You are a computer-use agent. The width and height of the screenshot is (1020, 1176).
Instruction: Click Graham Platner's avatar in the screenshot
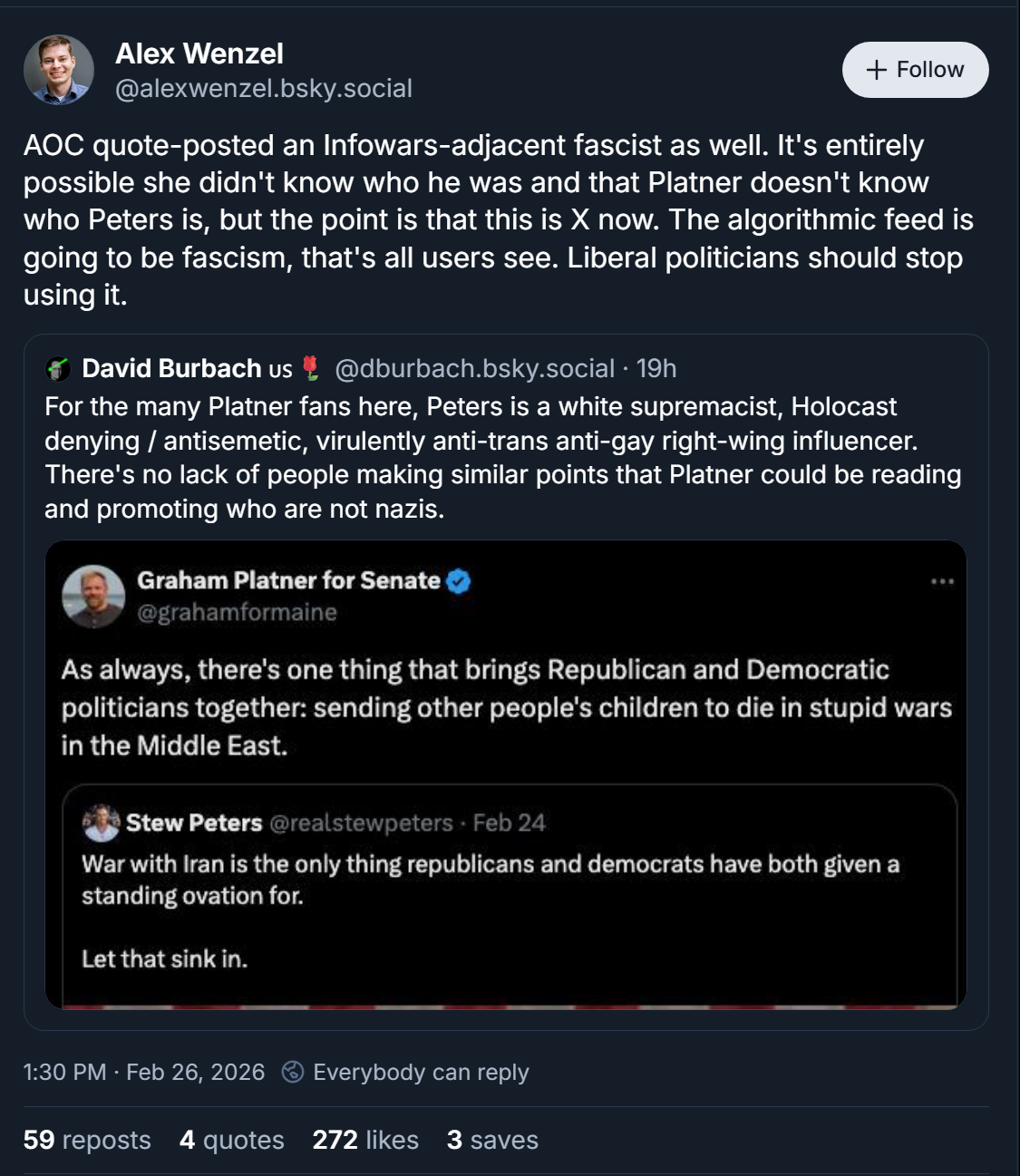coord(93,596)
